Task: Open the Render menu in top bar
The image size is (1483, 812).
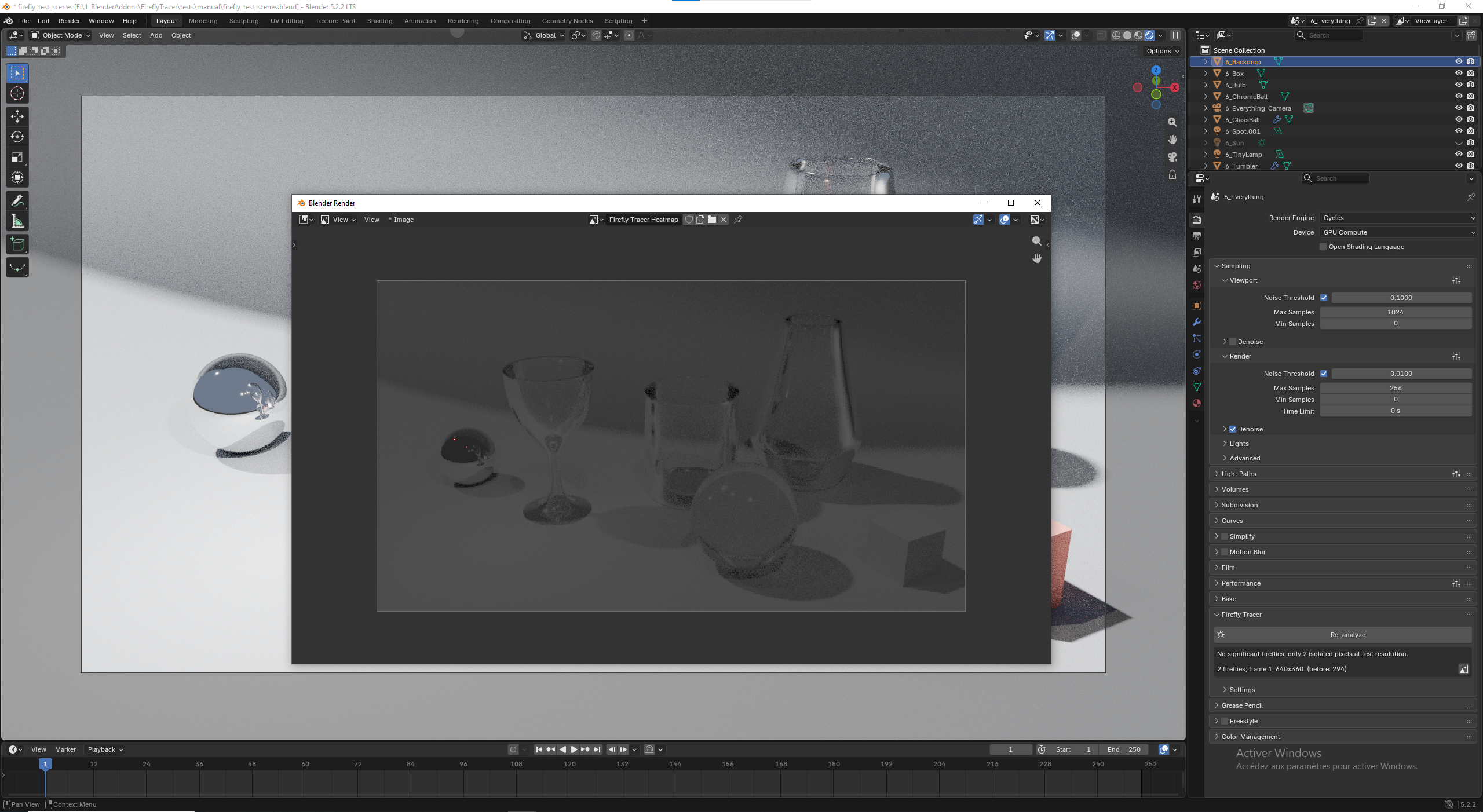Action: [x=69, y=21]
